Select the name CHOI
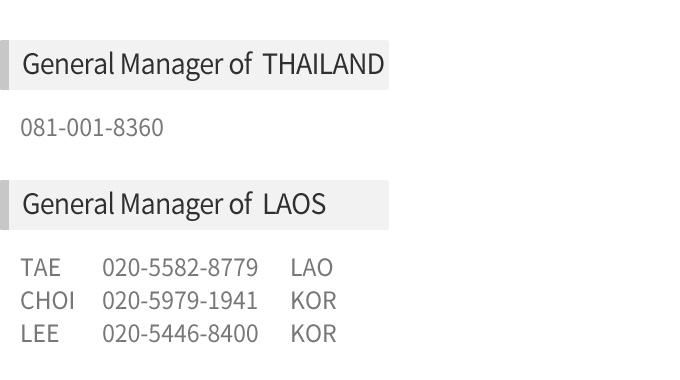The image size is (680, 380). pyautogui.click(x=48, y=301)
